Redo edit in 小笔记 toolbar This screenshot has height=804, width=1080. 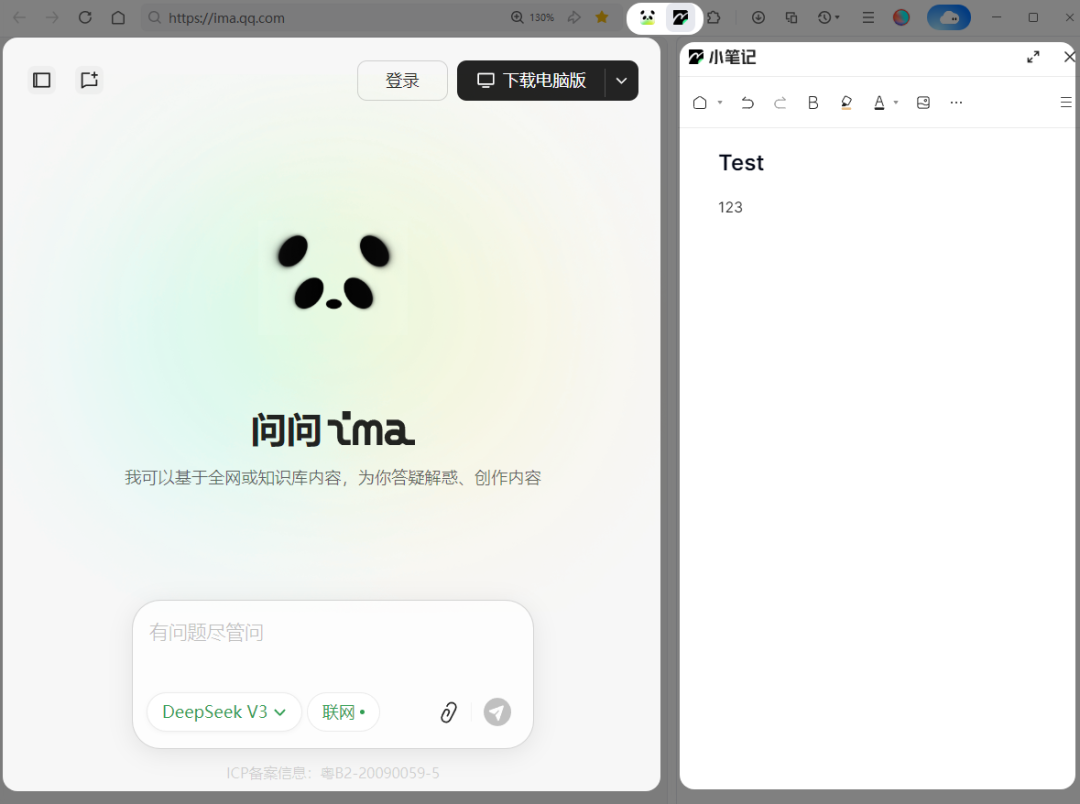pos(780,103)
